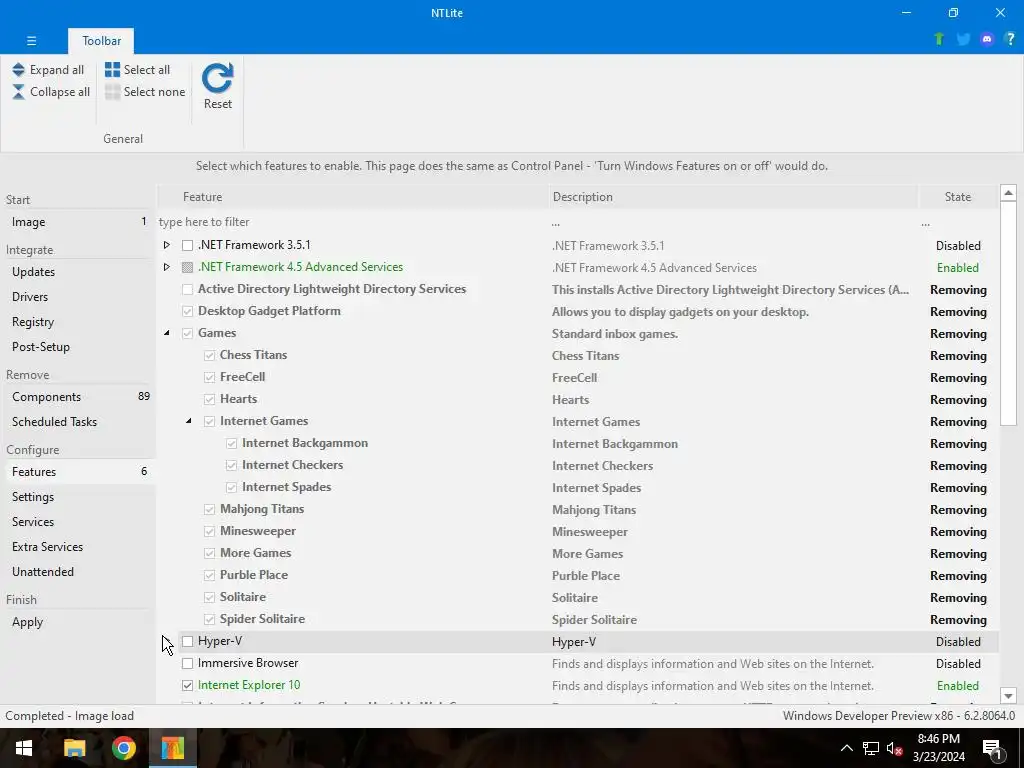Image resolution: width=1024 pixels, height=768 pixels.
Task: Click the 'type here to filter' field
Action: pos(353,222)
